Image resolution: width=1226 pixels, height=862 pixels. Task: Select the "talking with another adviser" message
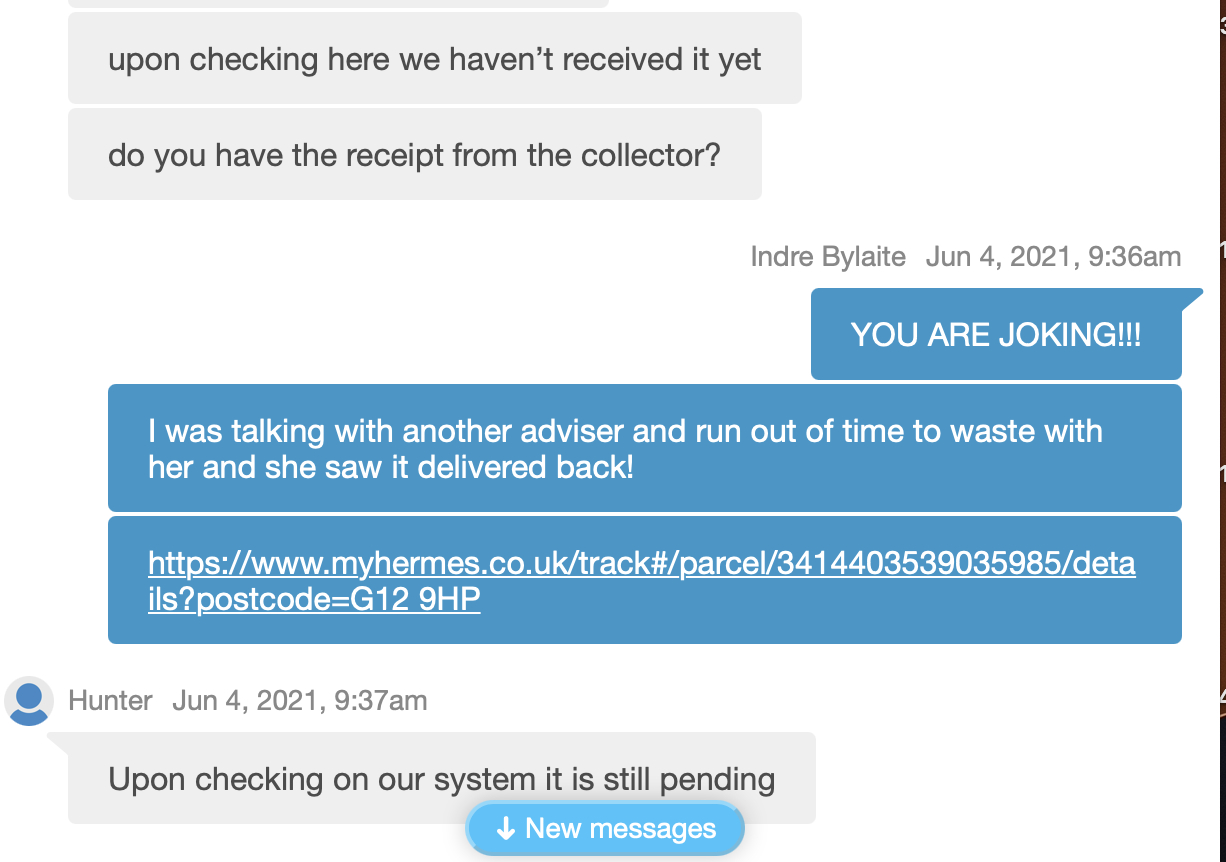644,448
